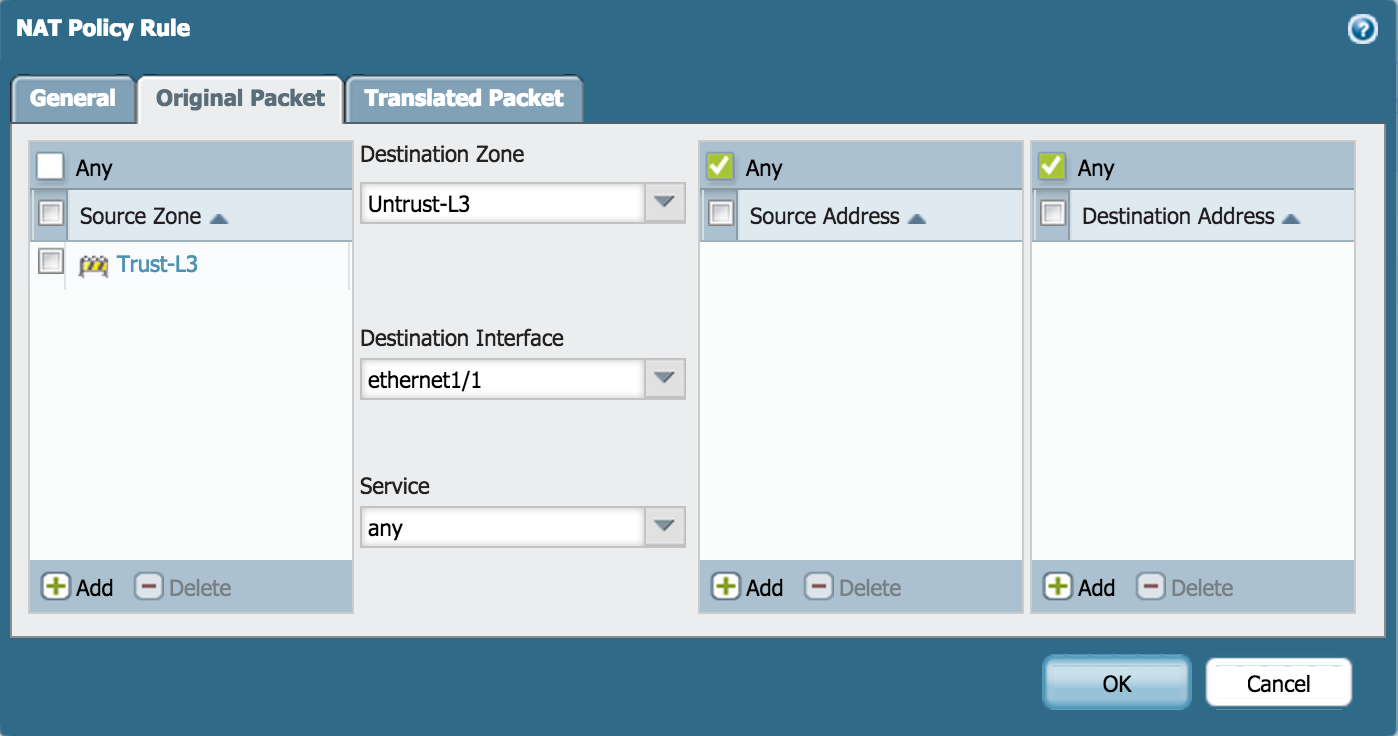Click the help question mark icon
1398x736 pixels.
pos(1362,30)
